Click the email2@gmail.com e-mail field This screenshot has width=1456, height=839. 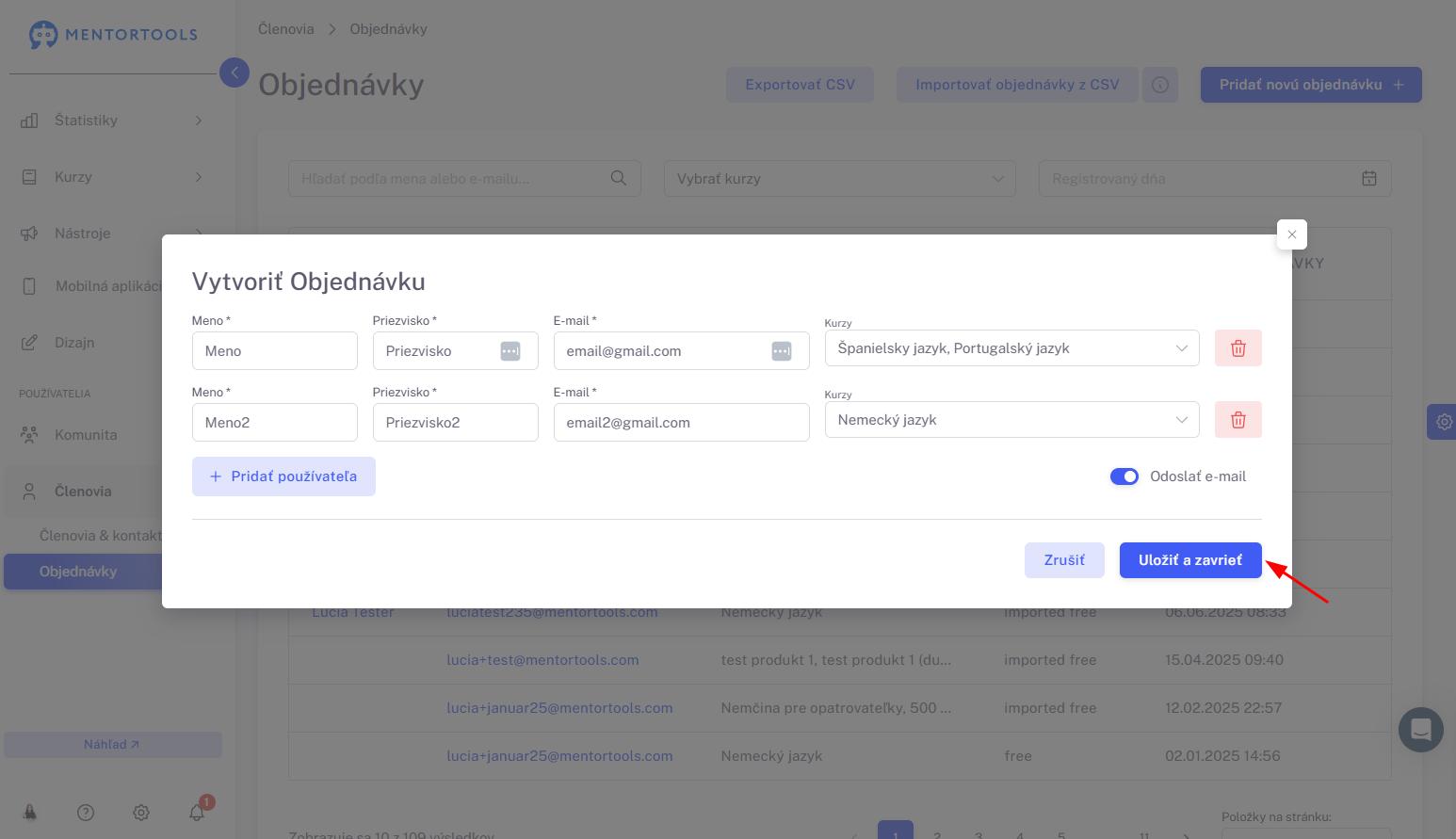coord(681,423)
